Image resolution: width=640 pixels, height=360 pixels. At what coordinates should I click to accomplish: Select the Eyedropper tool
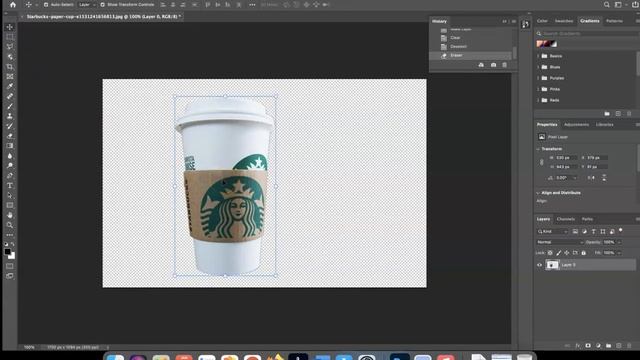10,86
